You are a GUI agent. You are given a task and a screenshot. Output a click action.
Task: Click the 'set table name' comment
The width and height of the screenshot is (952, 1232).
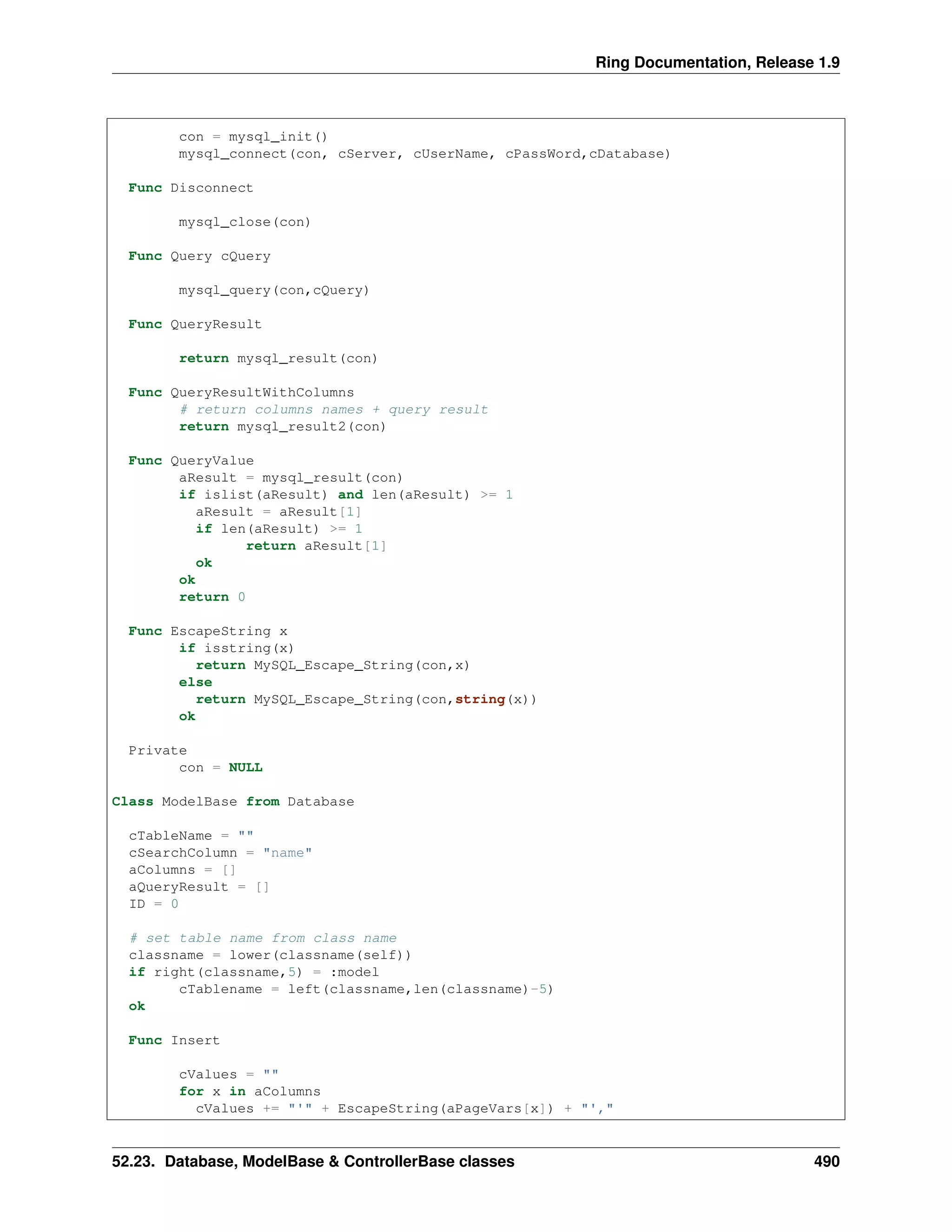click(263, 938)
